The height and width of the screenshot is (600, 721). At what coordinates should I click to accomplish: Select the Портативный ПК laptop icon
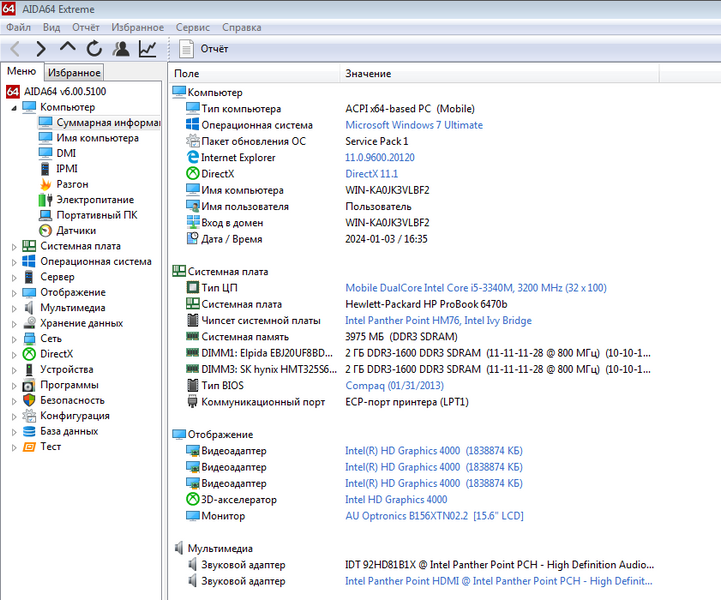pos(46,215)
